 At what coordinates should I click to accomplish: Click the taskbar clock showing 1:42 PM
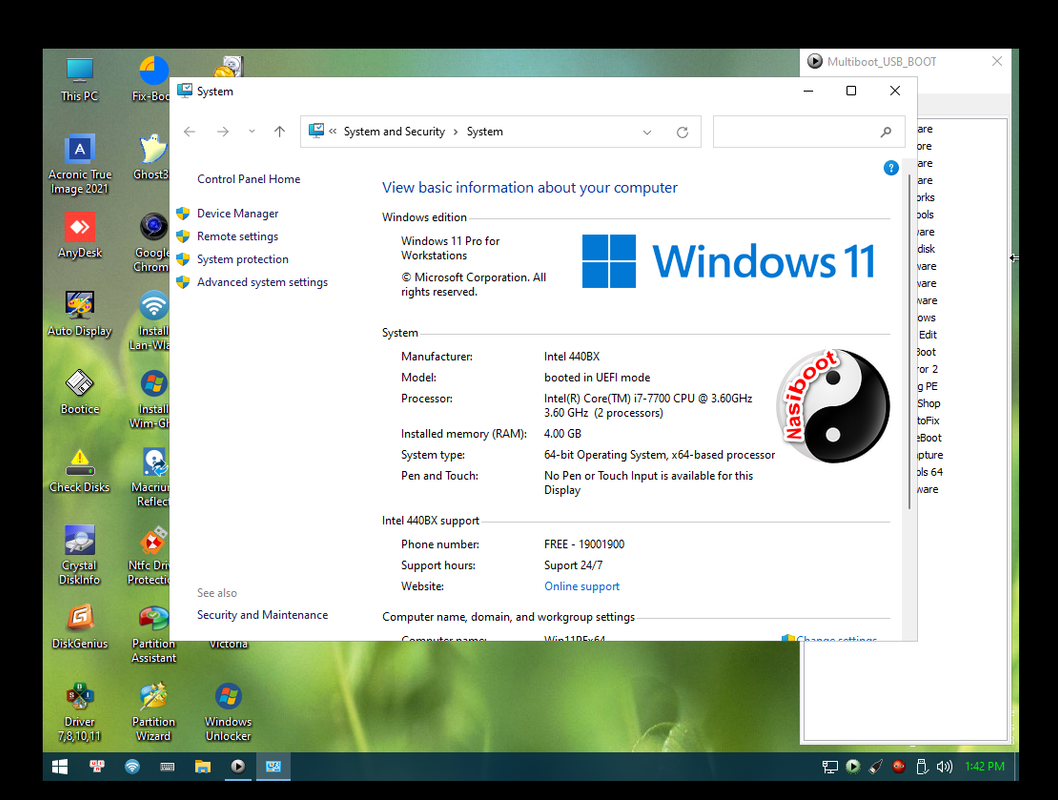tap(984, 766)
